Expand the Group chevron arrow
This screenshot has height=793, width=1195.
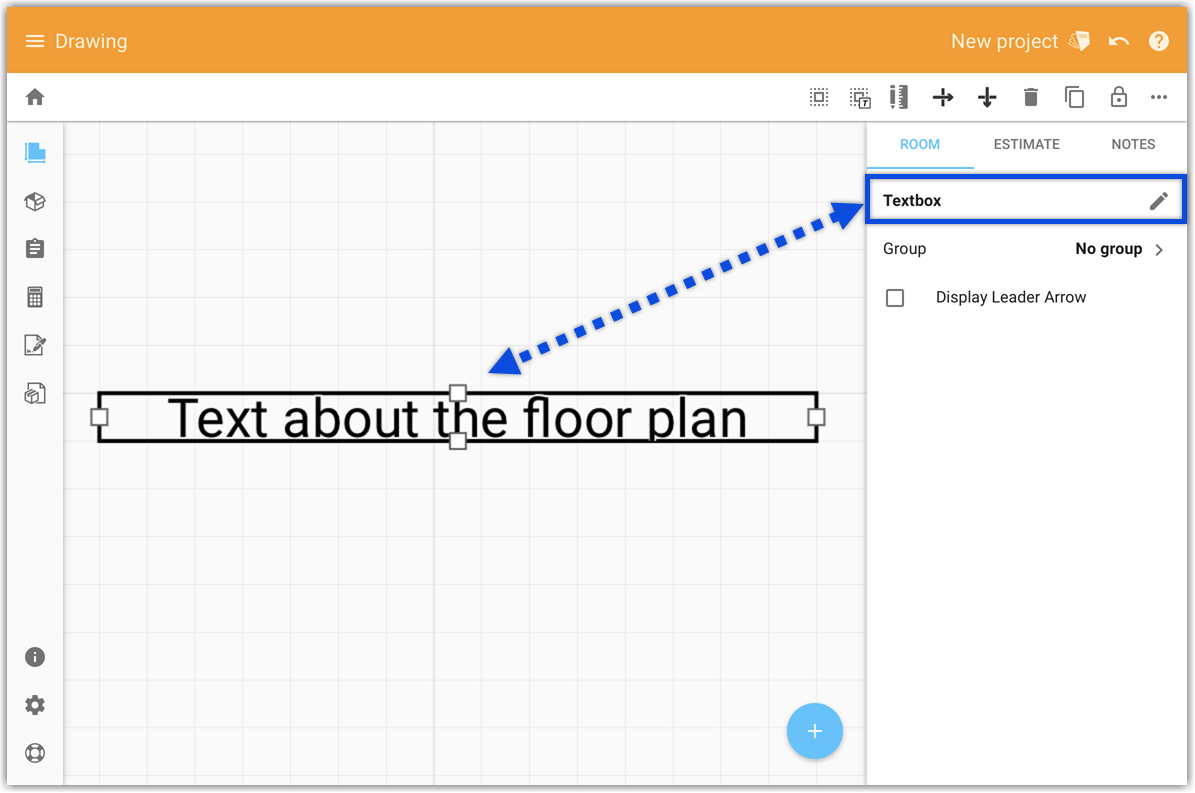tap(1159, 249)
